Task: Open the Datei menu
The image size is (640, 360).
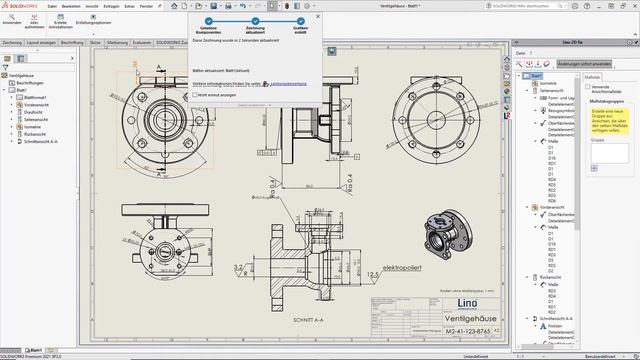Action: (x=52, y=6)
